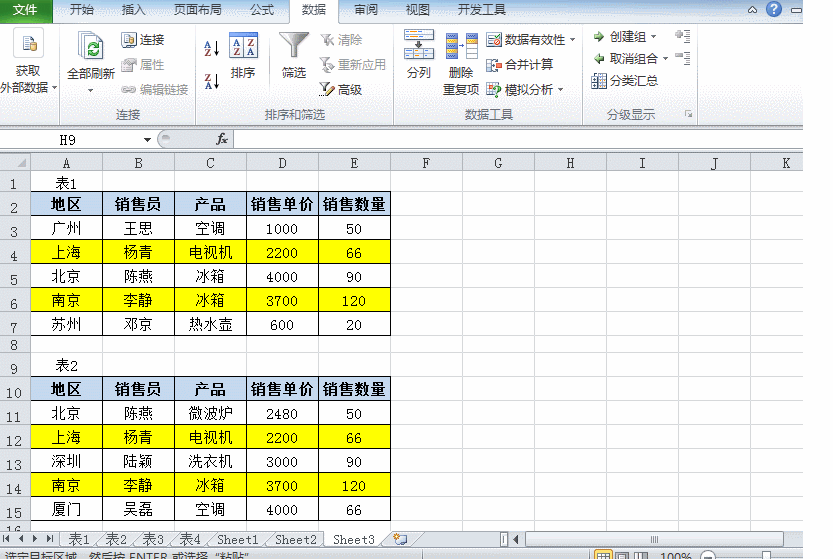Click Show Detail icon in outline group
This screenshot has height=559, width=833.
click(x=683, y=36)
